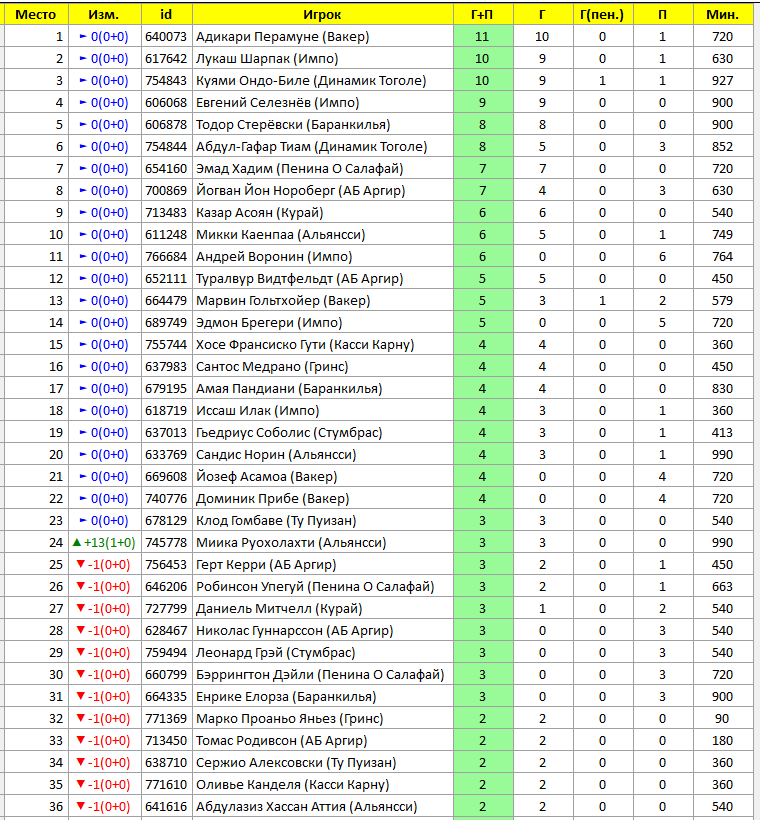Select player Амая Пандиани (Баранкилья)
This screenshot has height=820, width=760.
[289, 388]
